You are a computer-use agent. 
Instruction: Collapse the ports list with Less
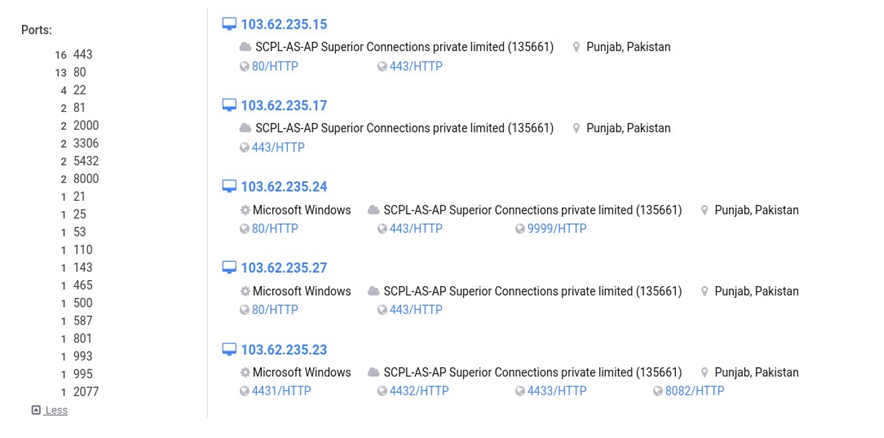(56, 410)
